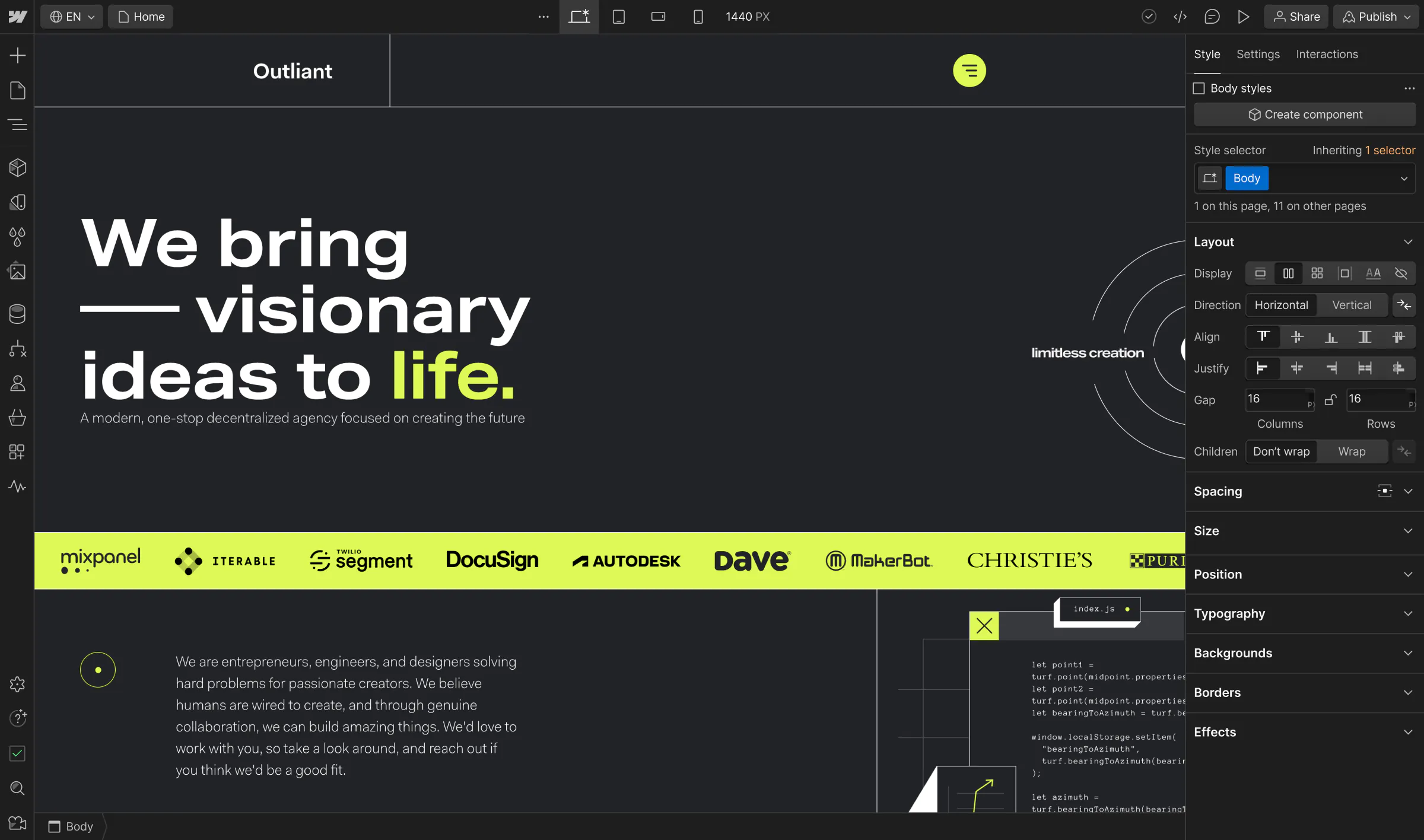Set direction to Vertical
This screenshot has width=1424, height=840.
(x=1351, y=305)
